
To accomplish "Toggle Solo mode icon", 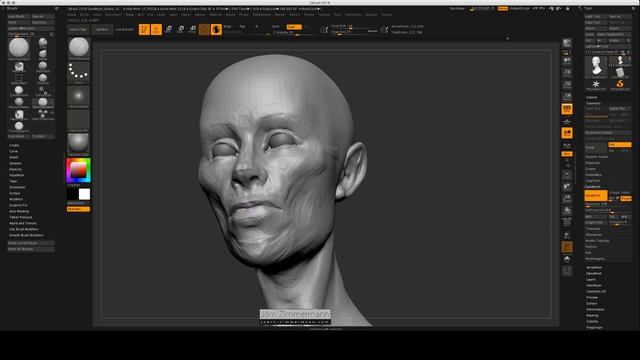I will point(567,259).
